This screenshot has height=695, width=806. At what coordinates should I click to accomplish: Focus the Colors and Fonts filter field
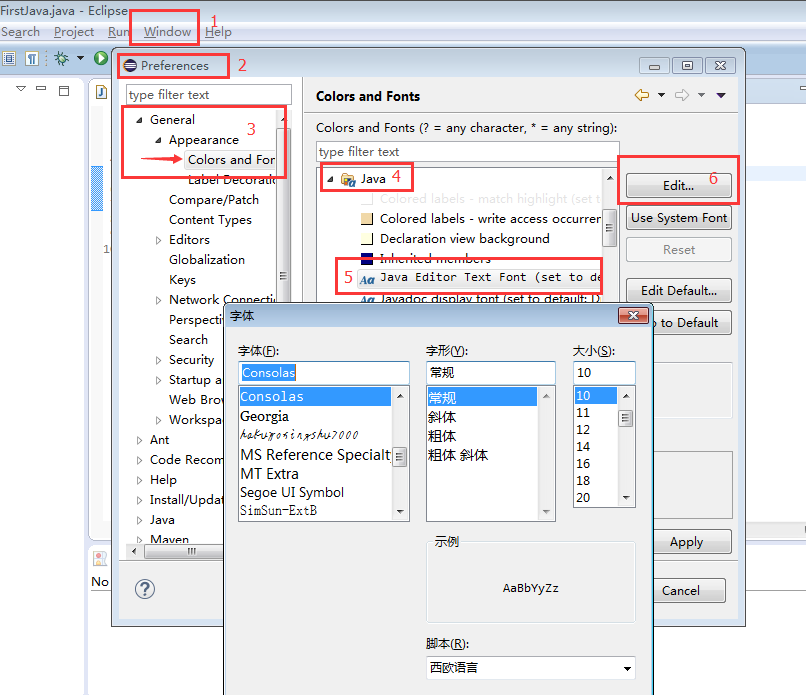(x=467, y=152)
